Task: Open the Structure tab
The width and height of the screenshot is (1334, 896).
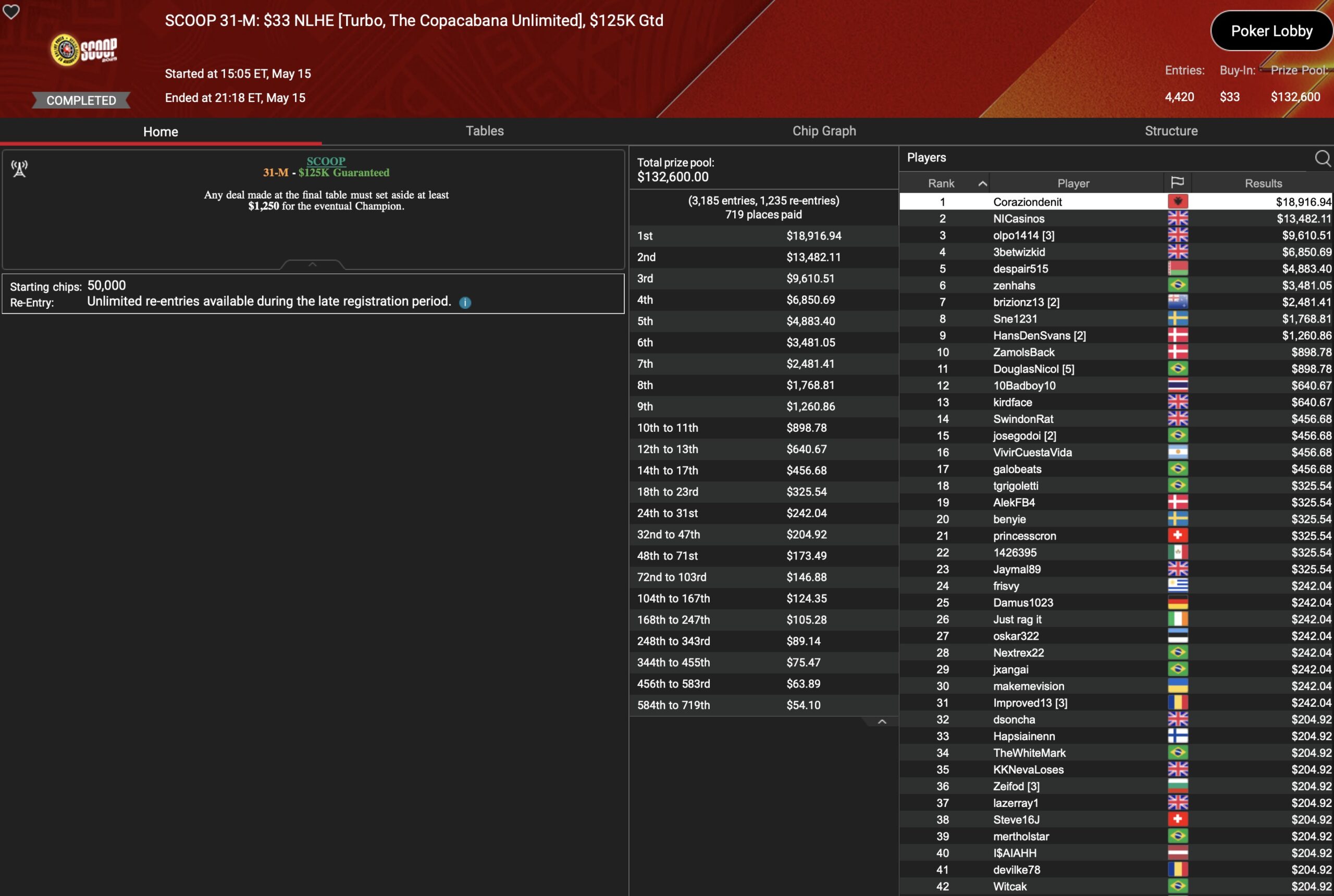Action: tap(1170, 131)
